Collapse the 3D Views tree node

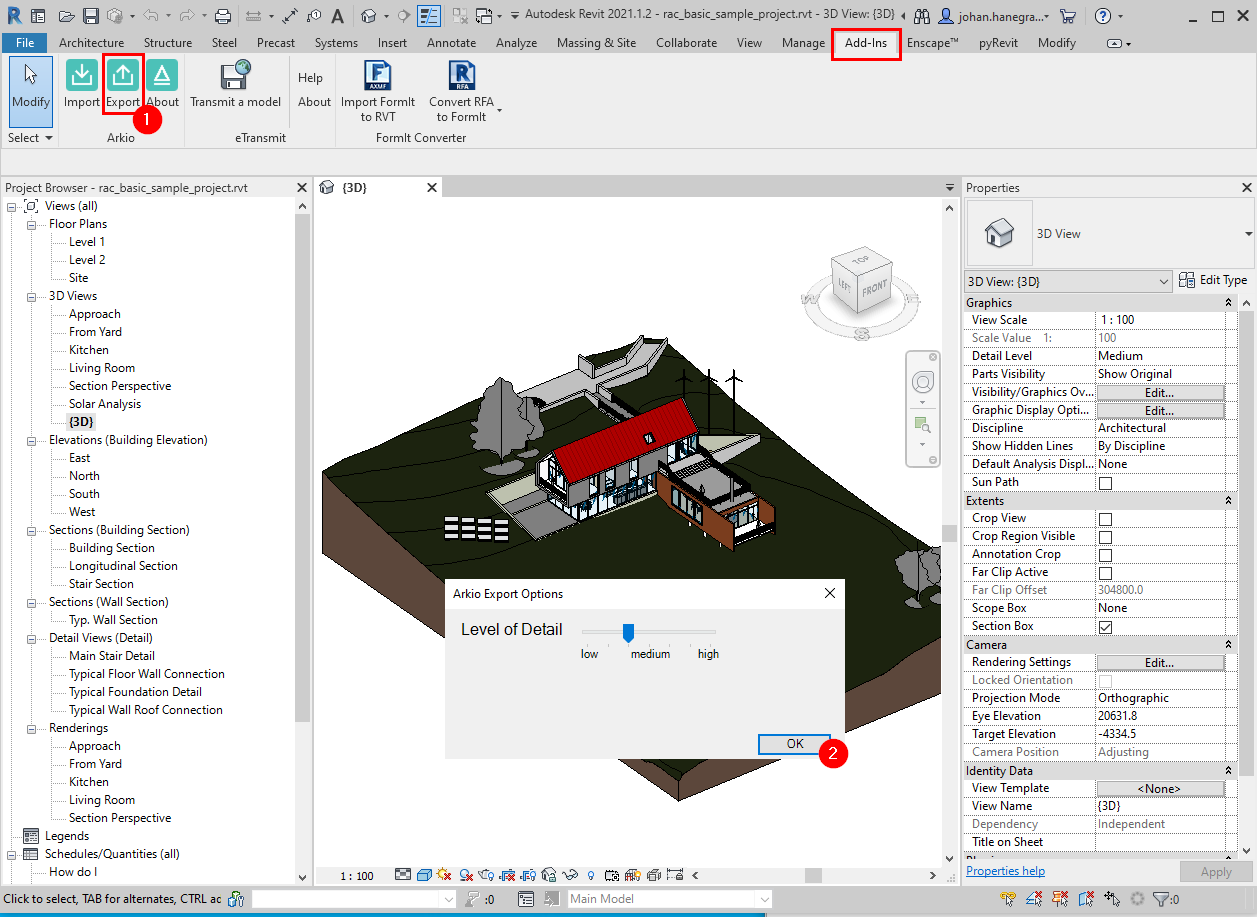point(34,296)
